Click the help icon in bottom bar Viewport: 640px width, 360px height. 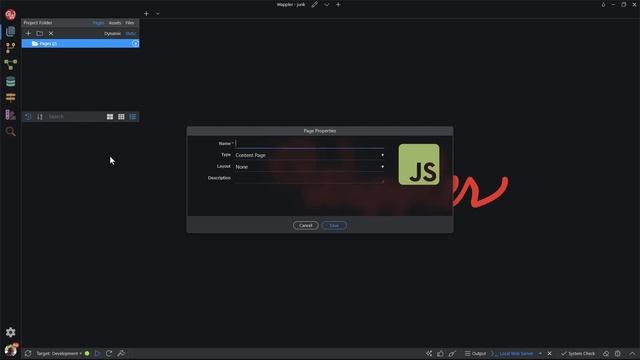618,353
